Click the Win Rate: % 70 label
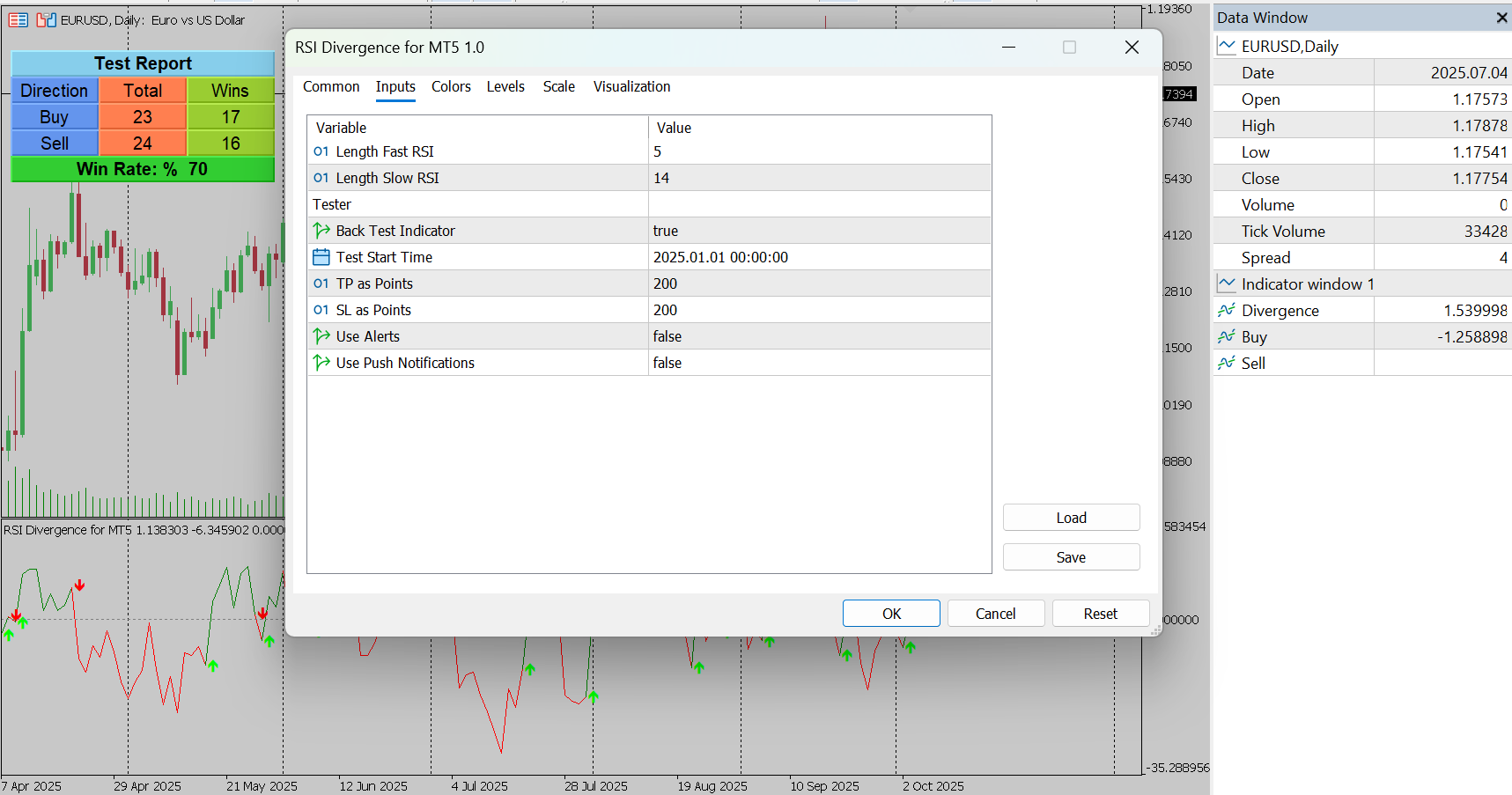Screen dimensions: 1512x795 (x=143, y=169)
